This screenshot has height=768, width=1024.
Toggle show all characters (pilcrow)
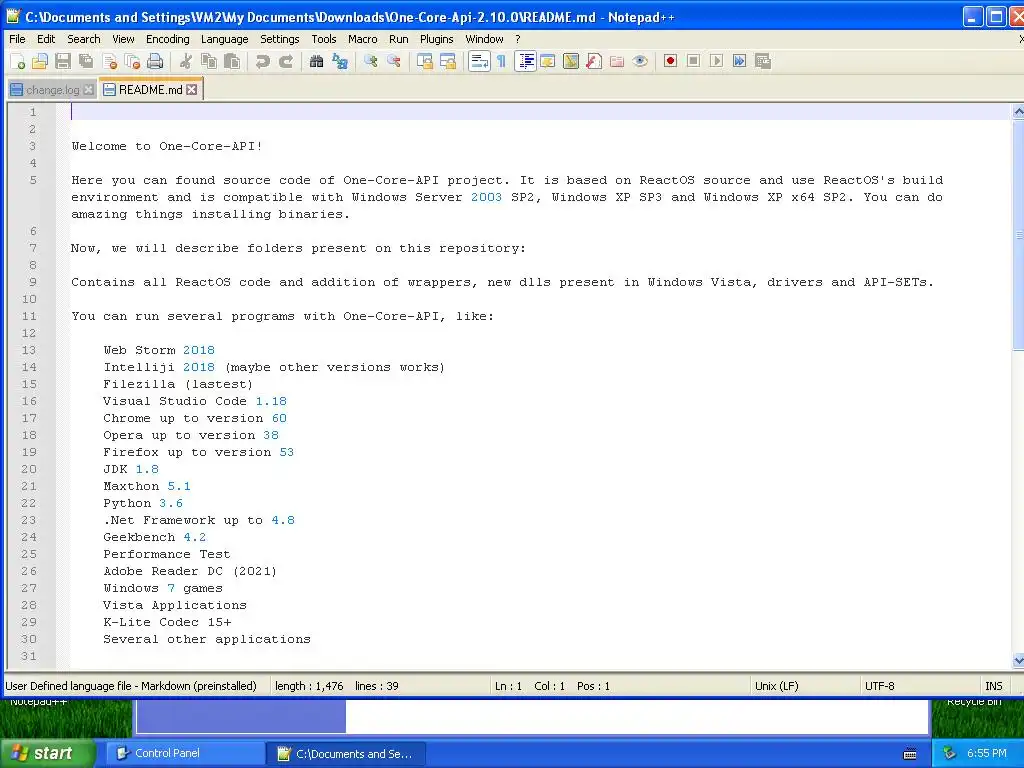502,61
